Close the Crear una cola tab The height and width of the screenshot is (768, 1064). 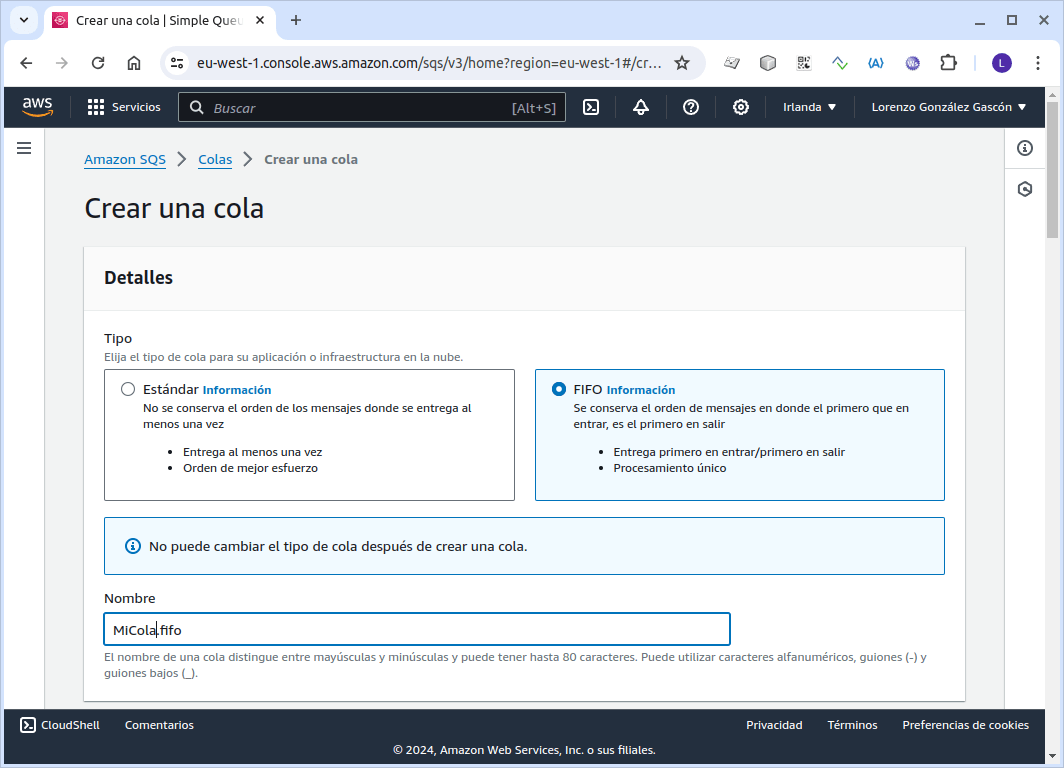tap(260, 20)
